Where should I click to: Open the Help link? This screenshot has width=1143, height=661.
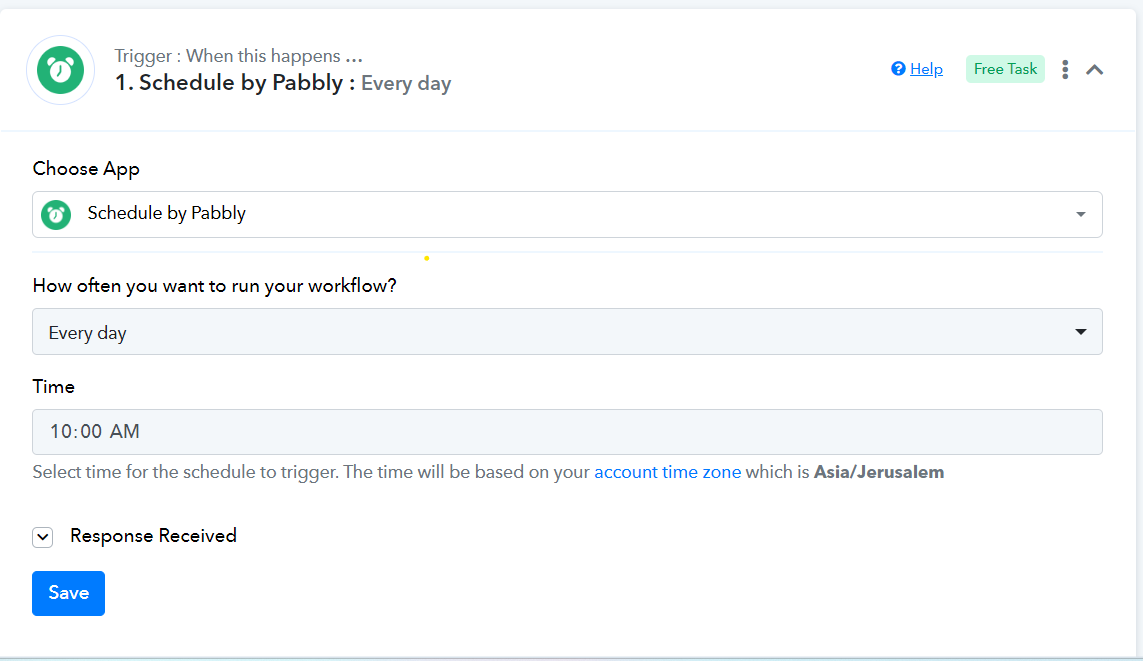pyautogui.click(x=926, y=69)
